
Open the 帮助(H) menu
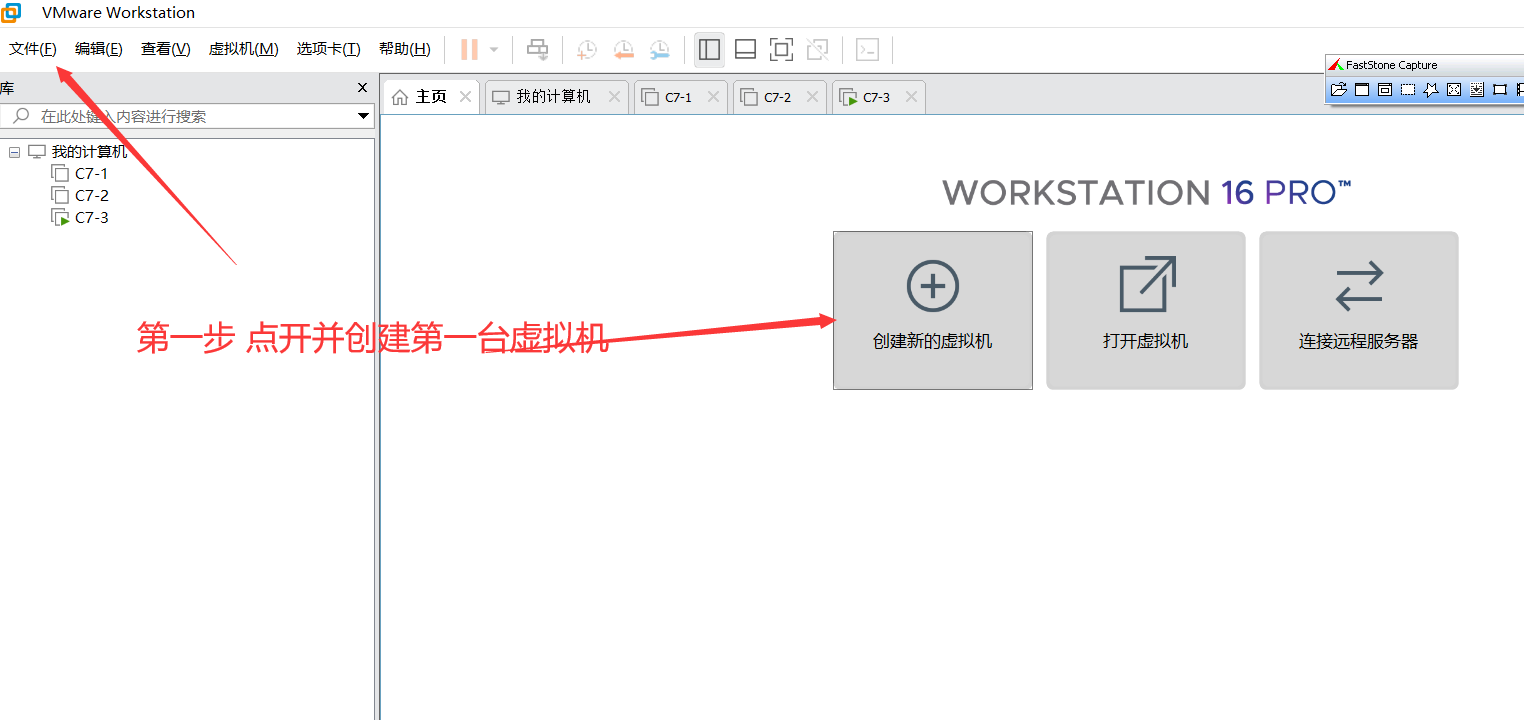tap(405, 49)
